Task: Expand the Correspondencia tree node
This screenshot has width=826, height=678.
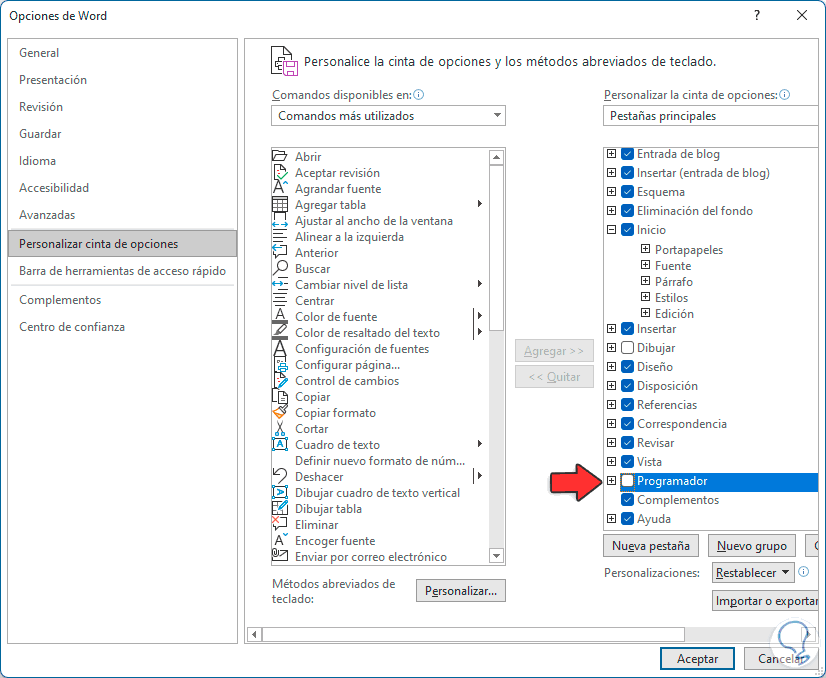Action: [x=611, y=424]
